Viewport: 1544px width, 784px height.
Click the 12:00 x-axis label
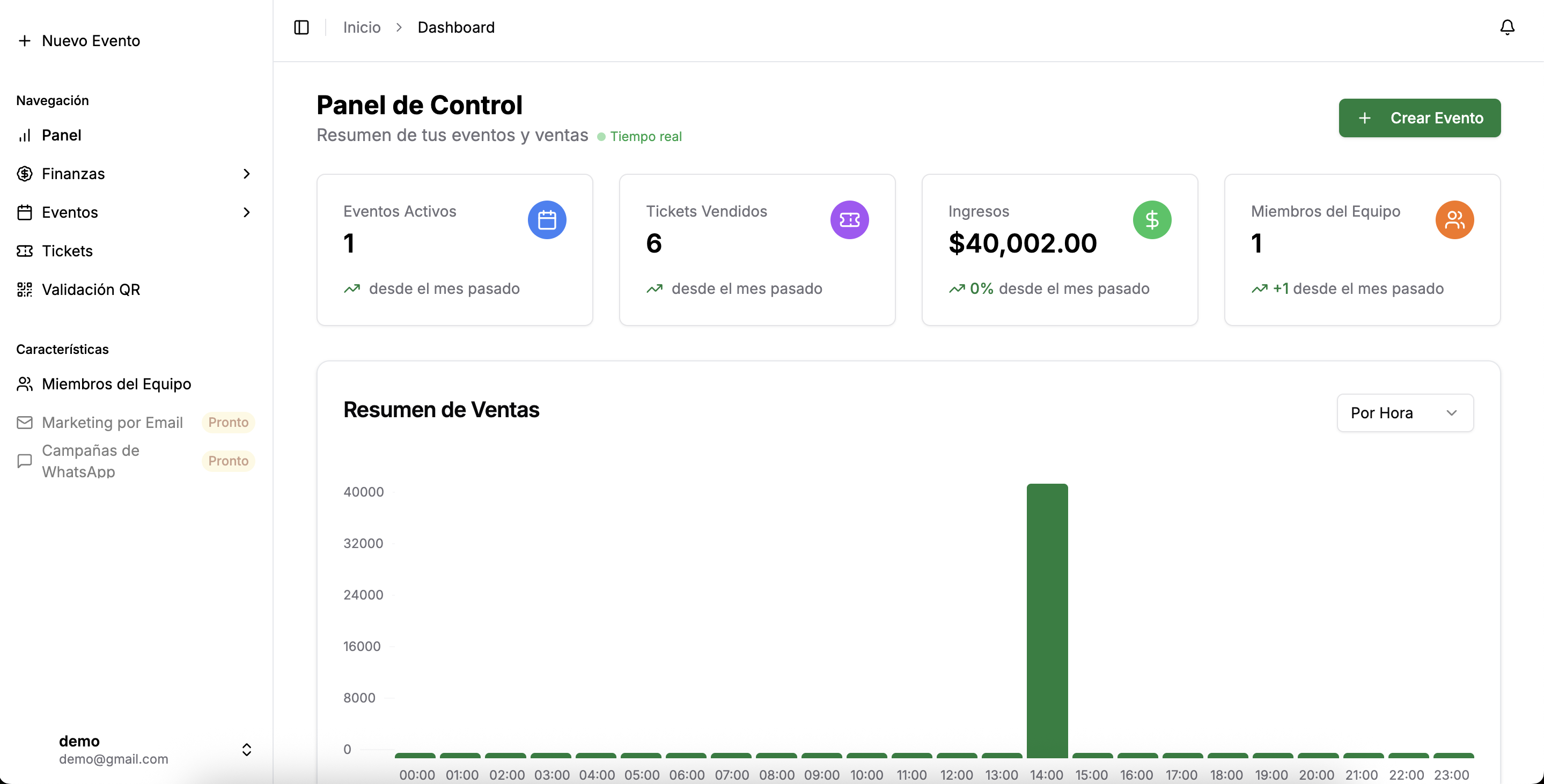click(957, 775)
